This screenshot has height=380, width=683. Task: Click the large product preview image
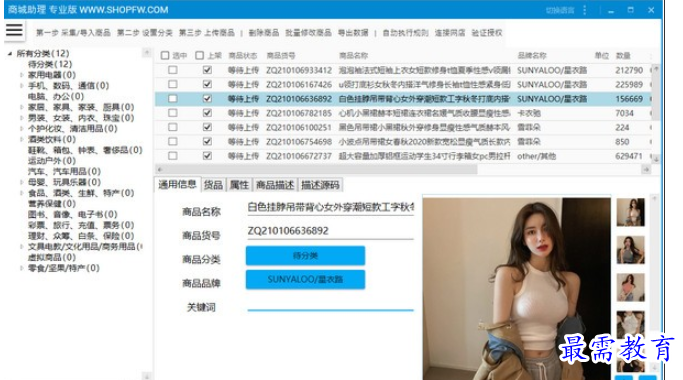coord(517,288)
